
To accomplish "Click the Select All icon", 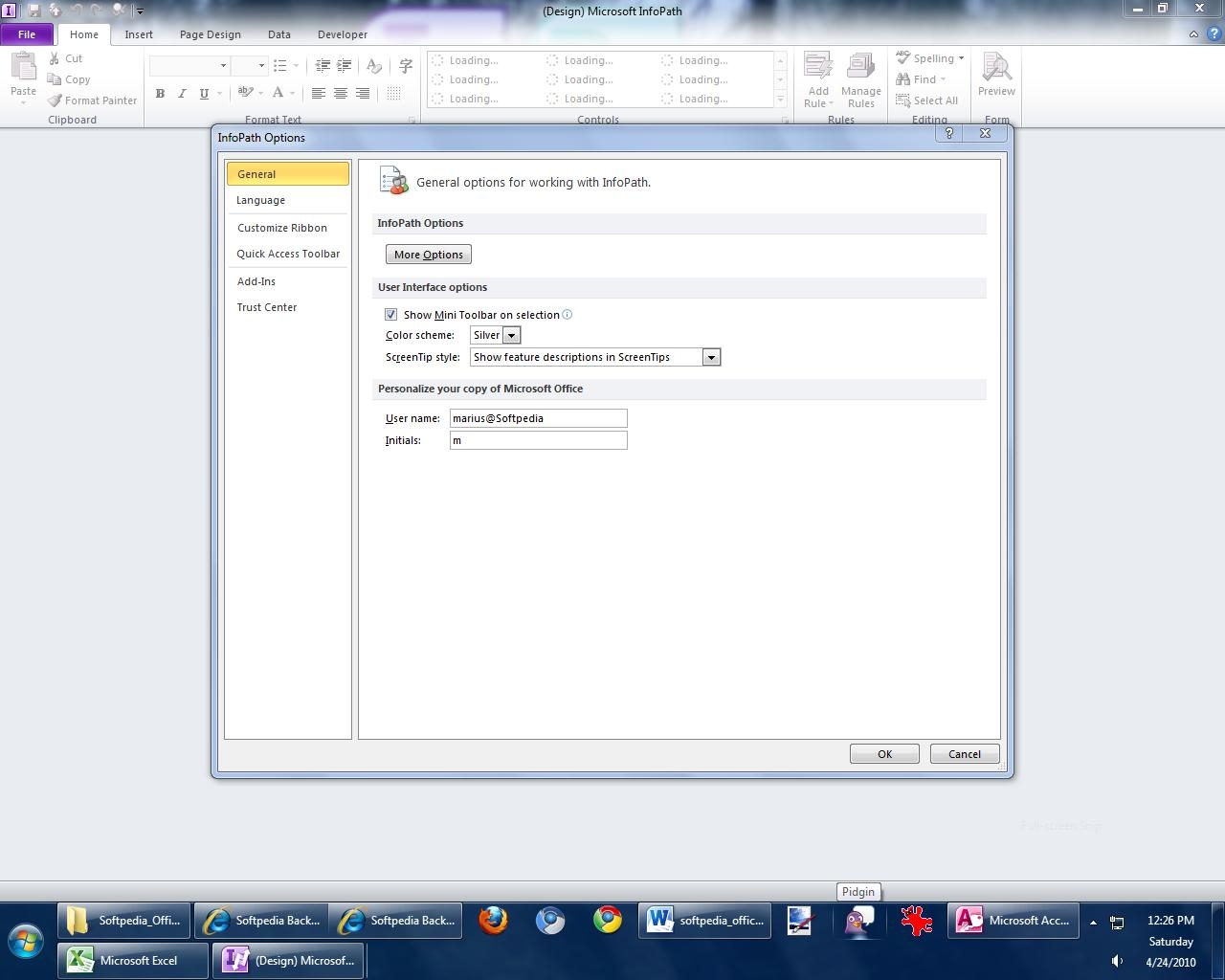I will point(902,100).
